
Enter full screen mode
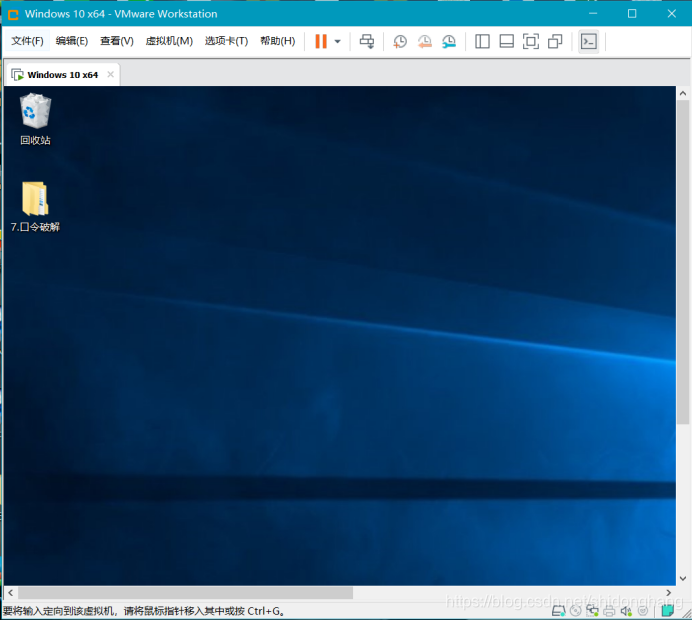coord(530,41)
